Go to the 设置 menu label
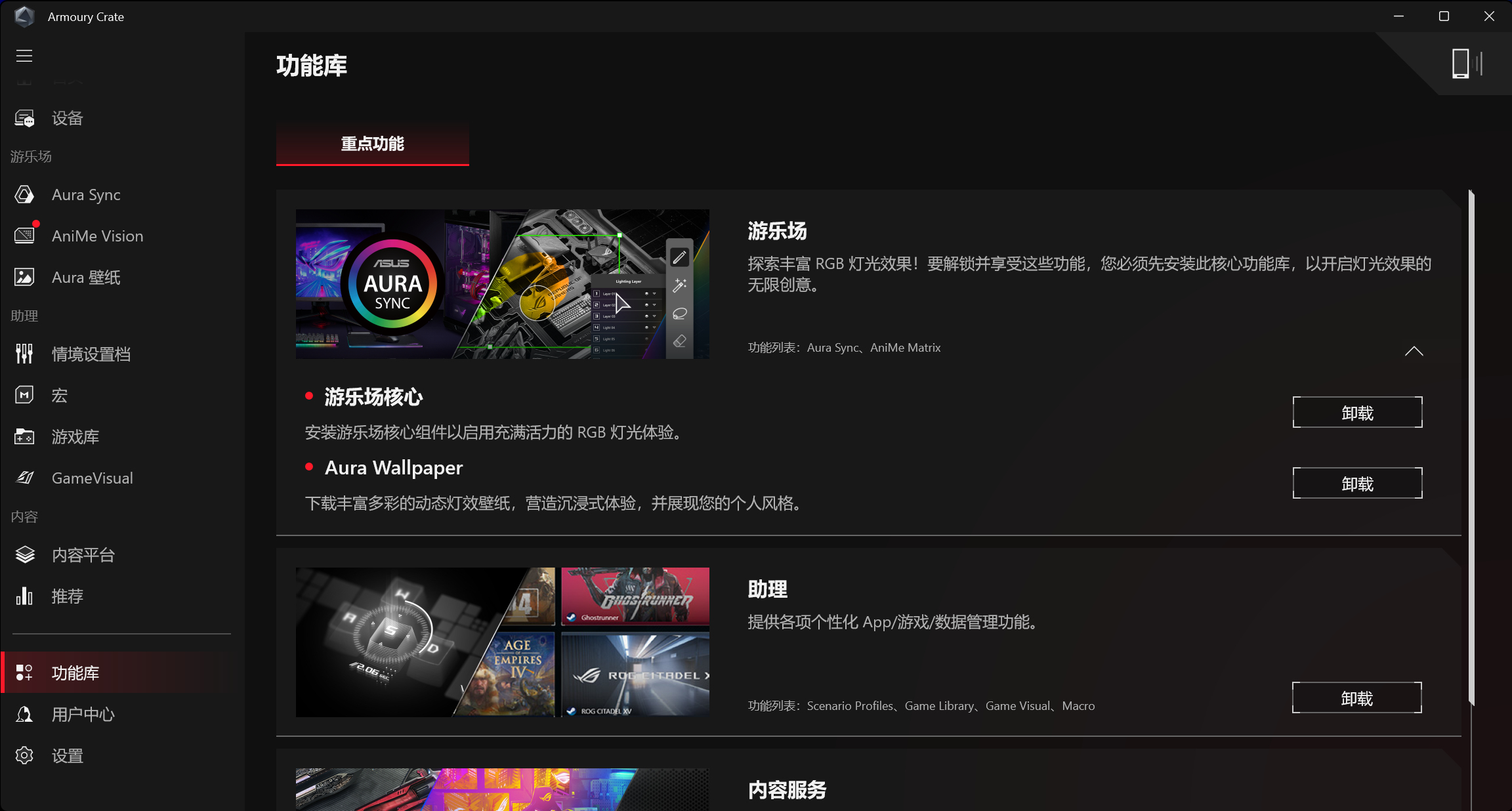 pyautogui.click(x=68, y=756)
